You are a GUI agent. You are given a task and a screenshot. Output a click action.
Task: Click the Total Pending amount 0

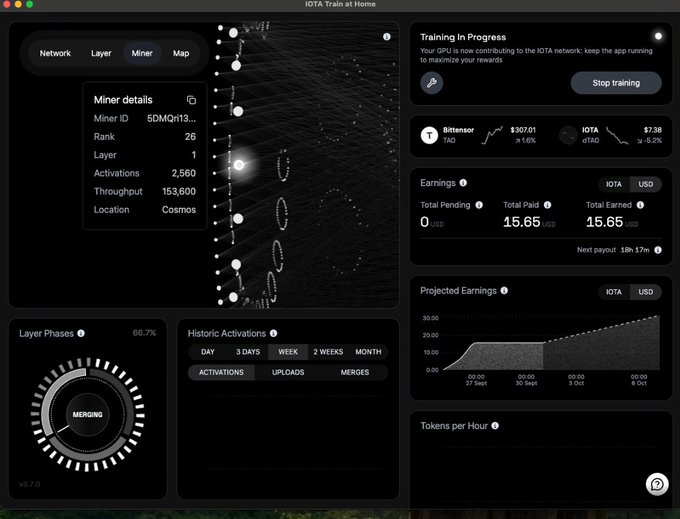[425, 222]
